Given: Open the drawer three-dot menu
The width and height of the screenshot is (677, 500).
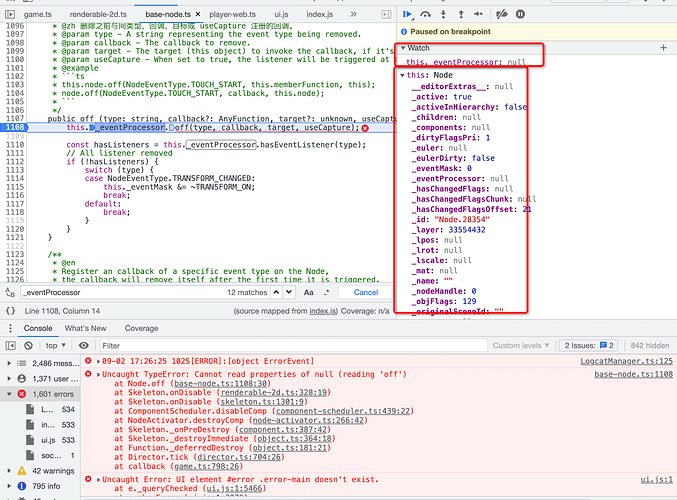Looking at the screenshot, I should [x=10, y=328].
